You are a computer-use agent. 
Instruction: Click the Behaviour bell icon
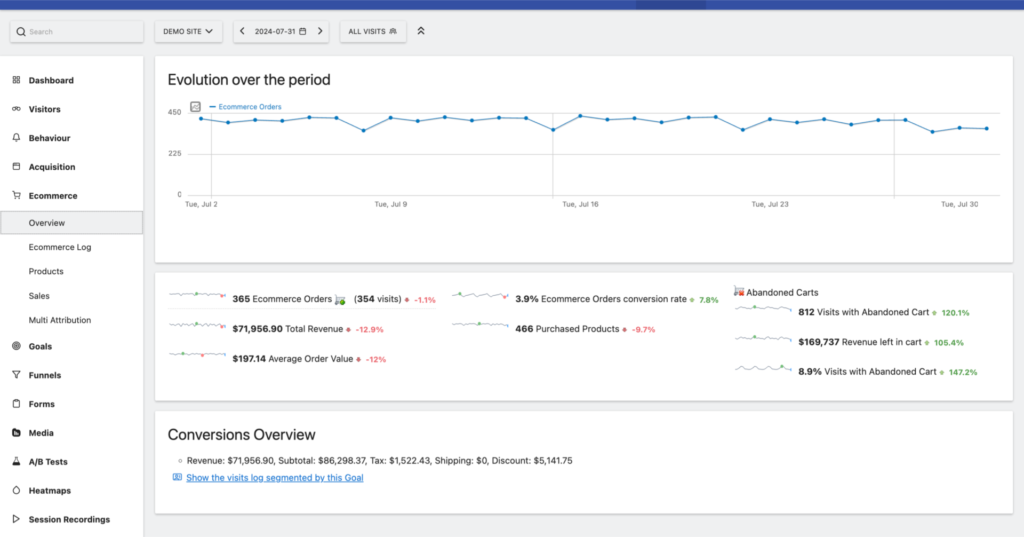coord(16,138)
